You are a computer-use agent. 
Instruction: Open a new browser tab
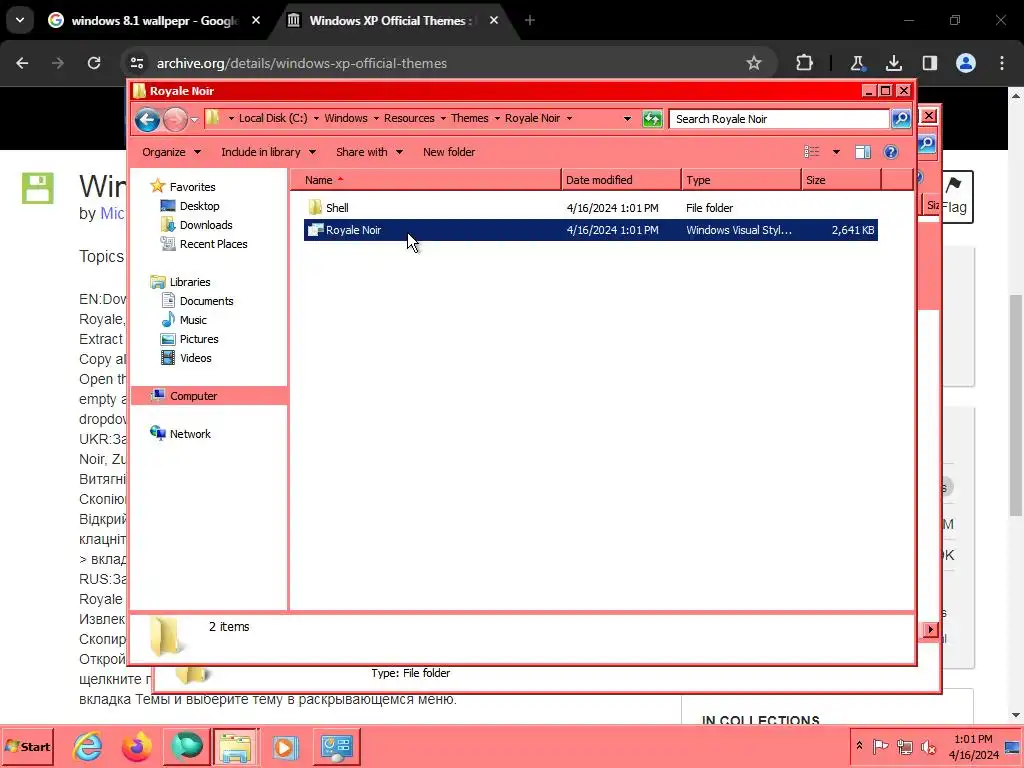530,21
